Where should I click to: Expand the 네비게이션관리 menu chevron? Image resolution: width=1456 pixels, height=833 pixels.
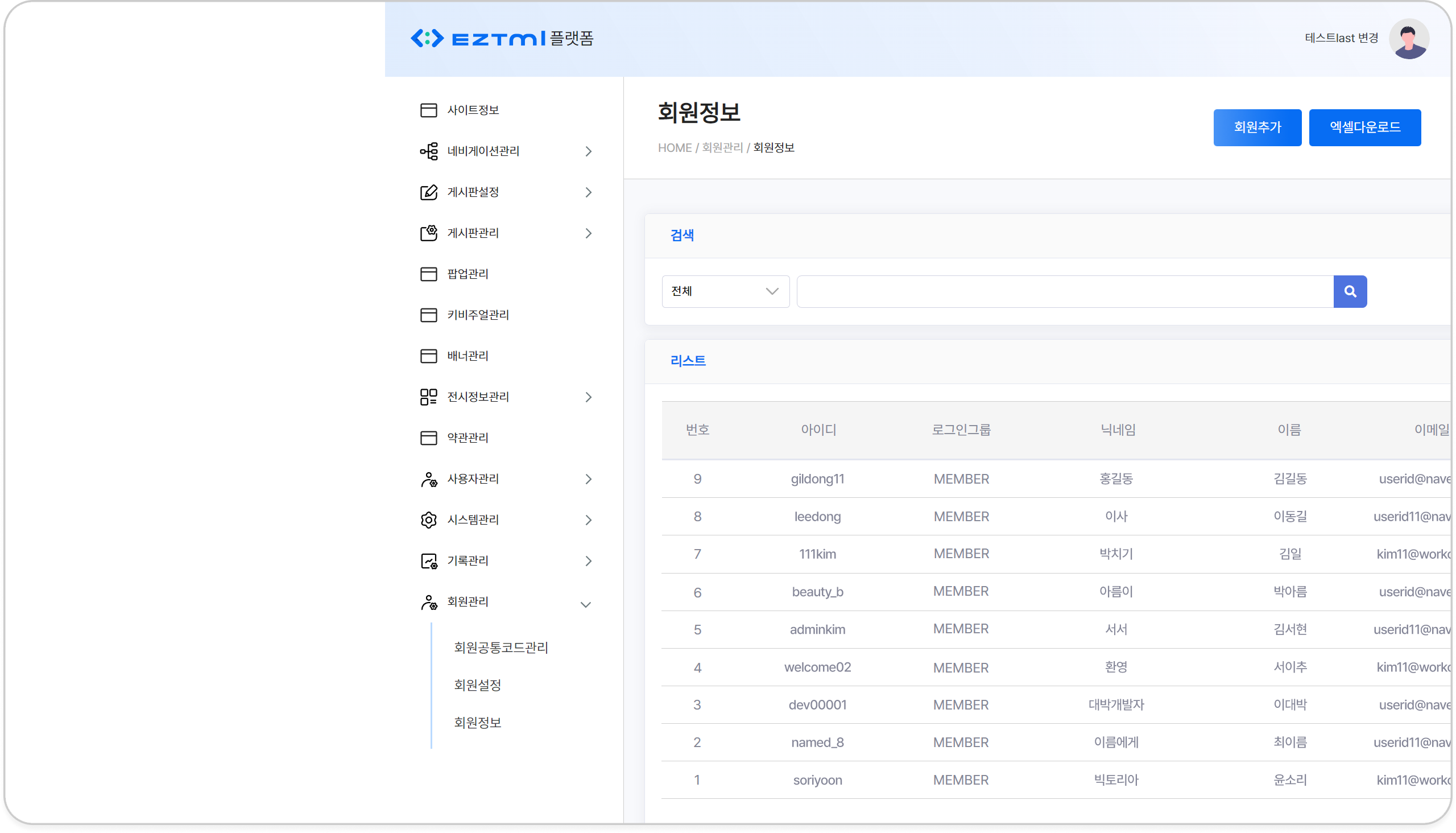click(x=588, y=151)
